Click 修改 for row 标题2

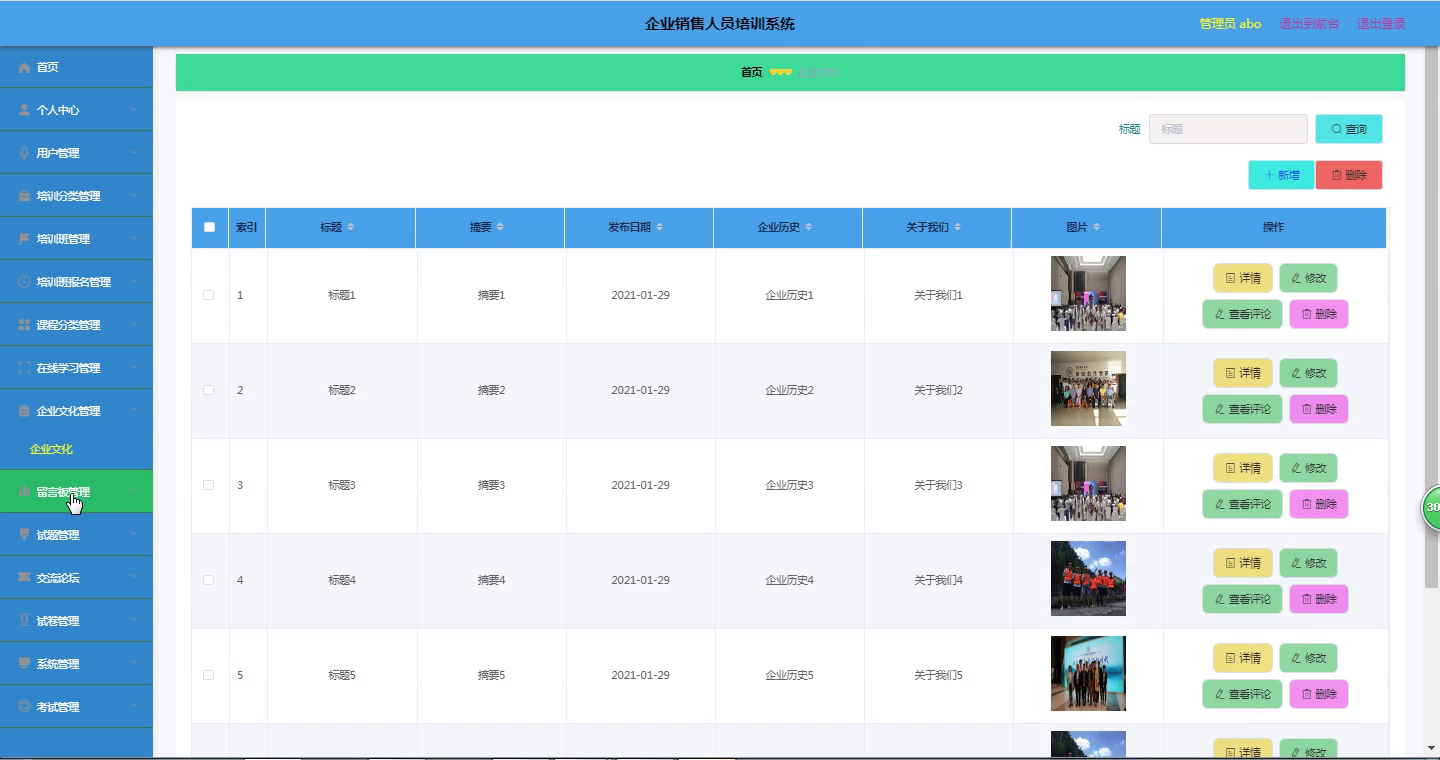[x=1308, y=373]
